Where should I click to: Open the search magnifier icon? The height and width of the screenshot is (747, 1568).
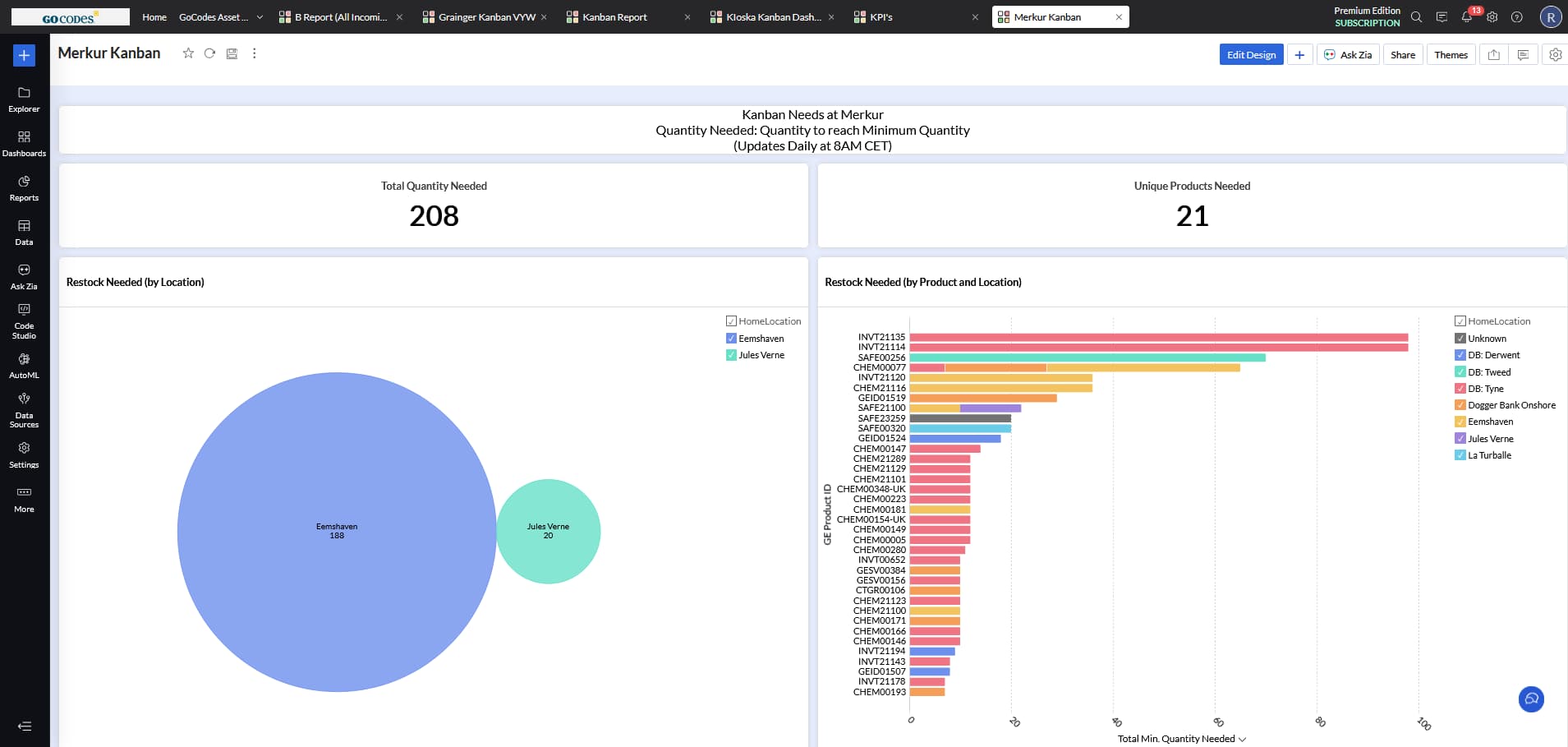click(x=1416, y=17)
